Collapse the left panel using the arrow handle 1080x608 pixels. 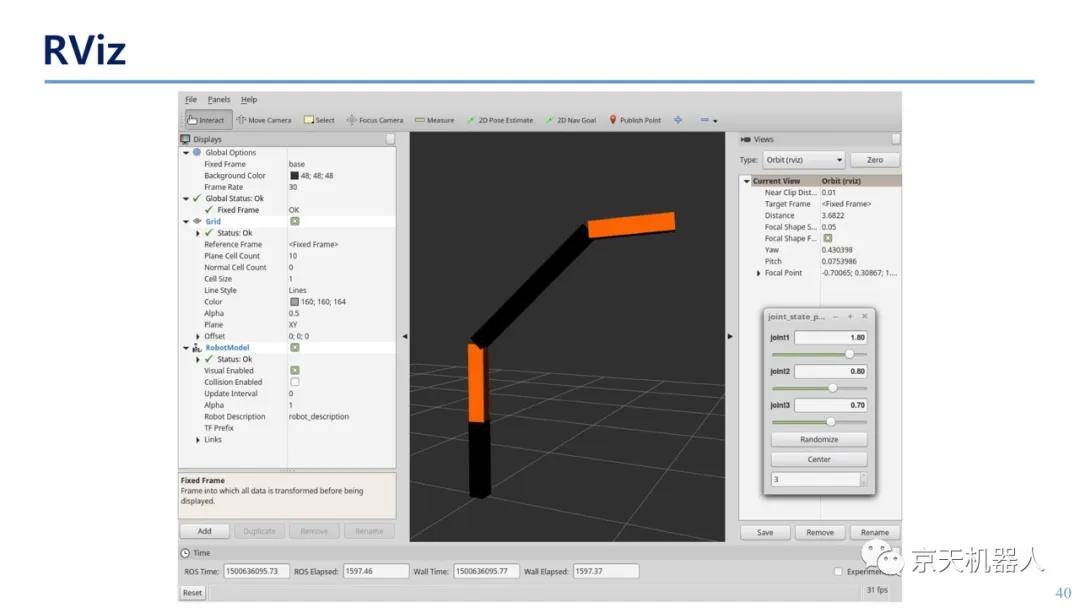tap(405, 337)
